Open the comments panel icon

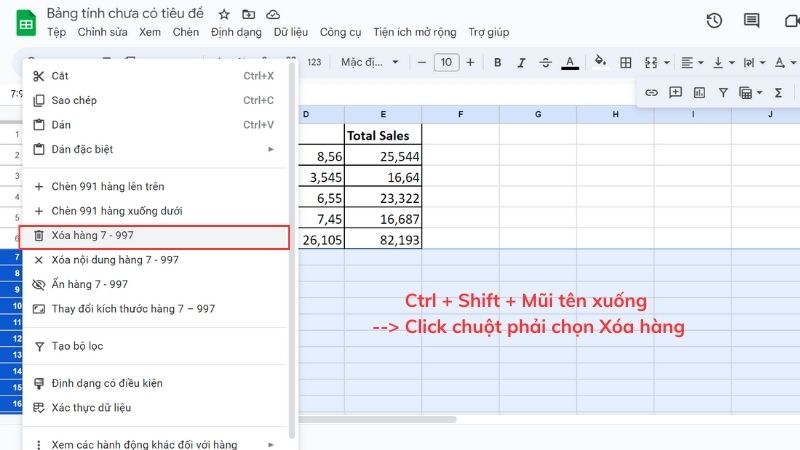tap(751, 20)
